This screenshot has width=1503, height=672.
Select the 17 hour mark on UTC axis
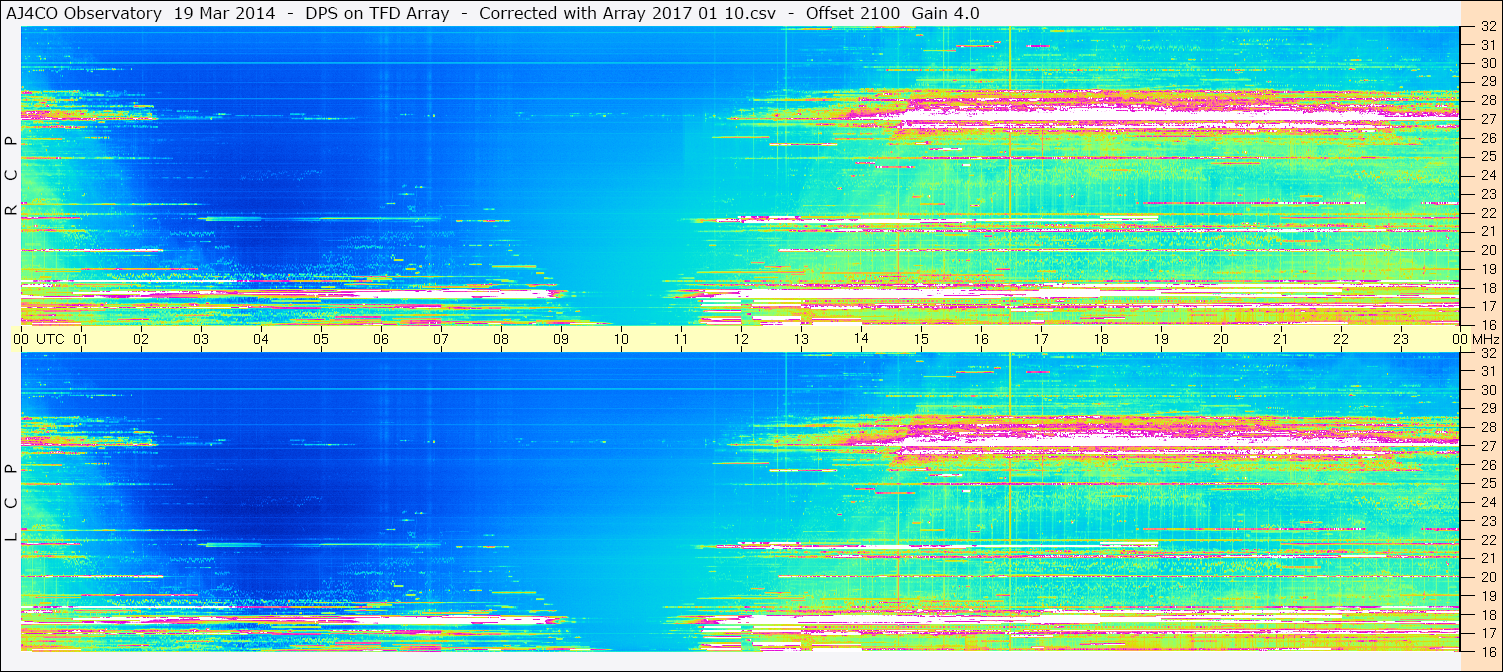tap(1041, 339)
